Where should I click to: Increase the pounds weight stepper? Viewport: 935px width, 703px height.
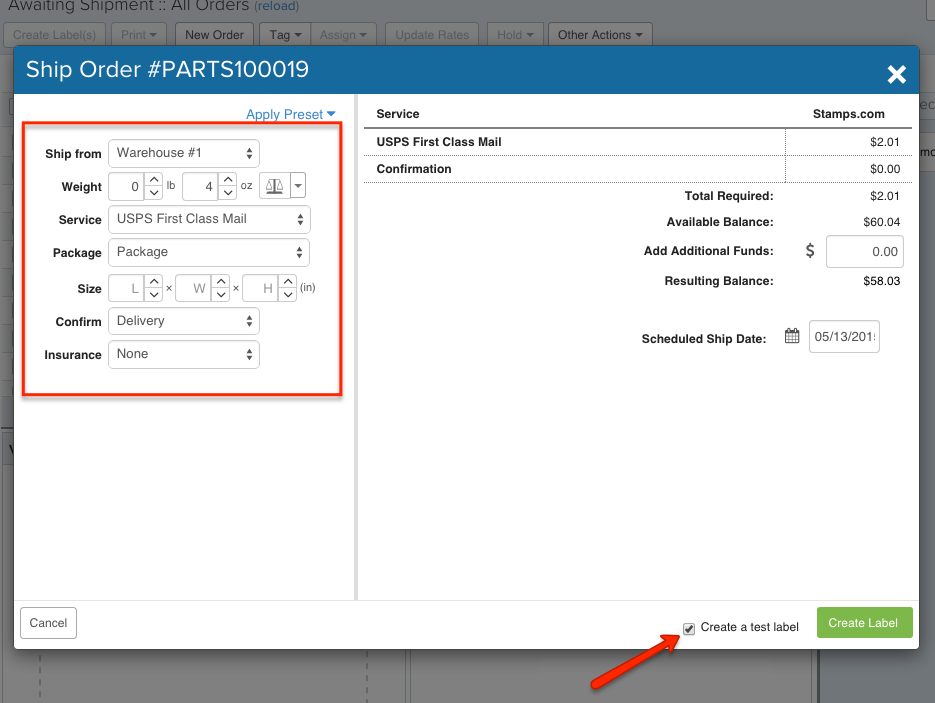coord(153,180)
